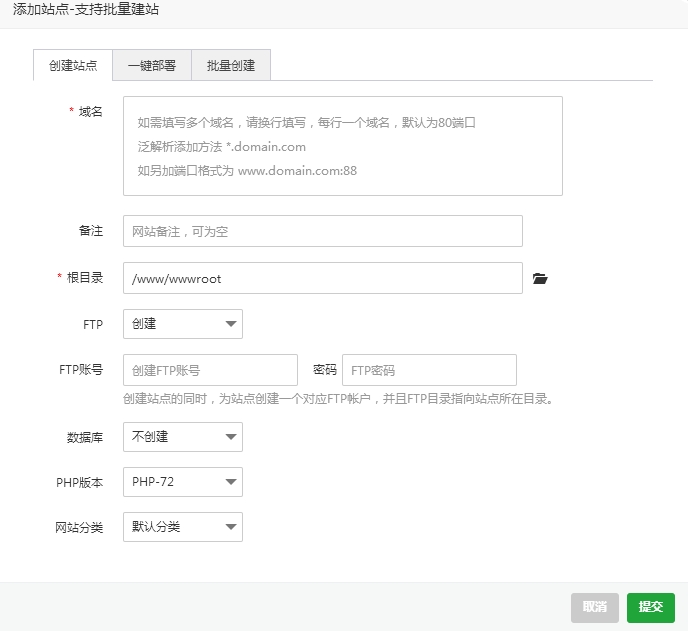688x631 pixels.
Task: Select the 创建站点 tab
Action: click(x=73, y=66)
